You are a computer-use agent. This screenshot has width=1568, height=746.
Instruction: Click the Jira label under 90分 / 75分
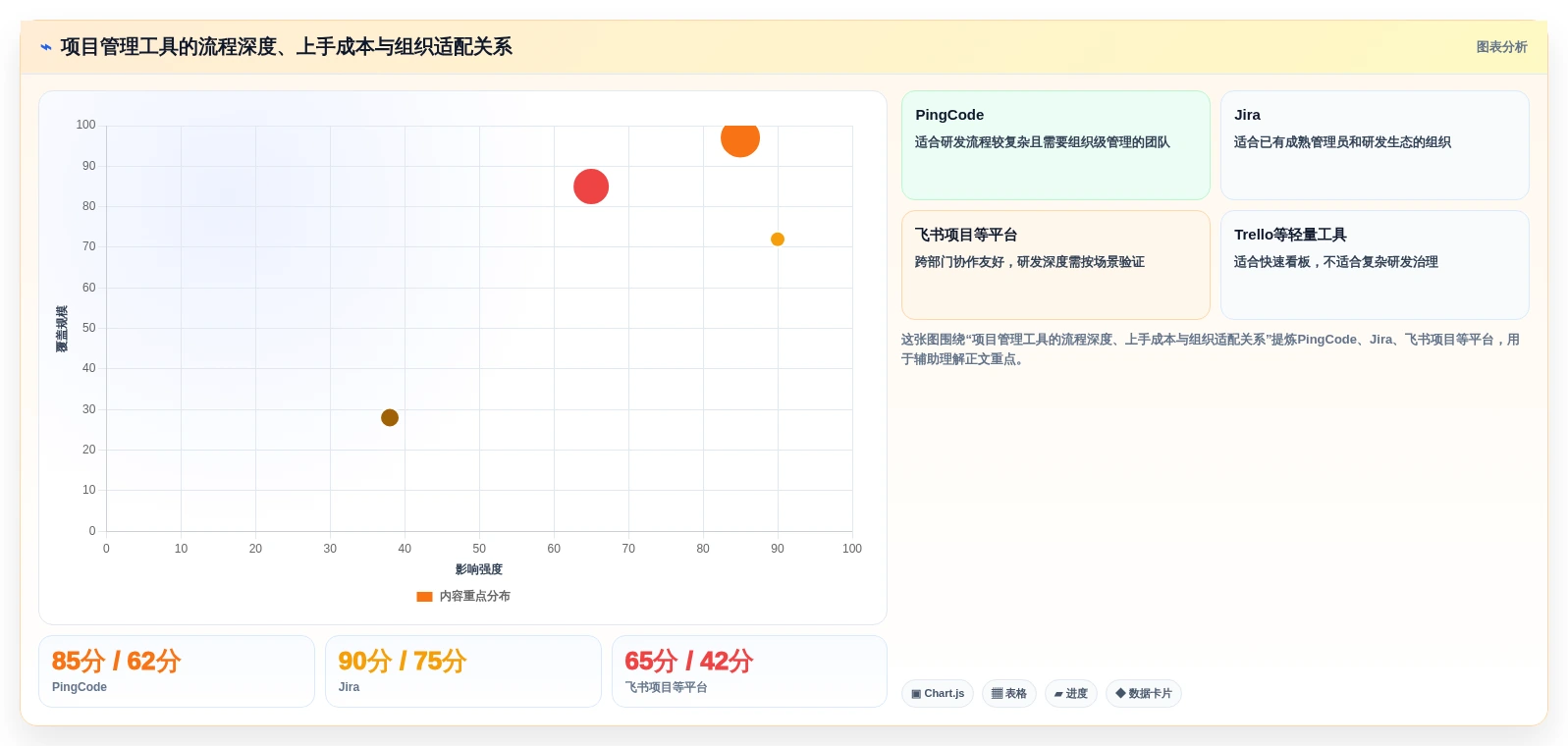tap(349, 687)
